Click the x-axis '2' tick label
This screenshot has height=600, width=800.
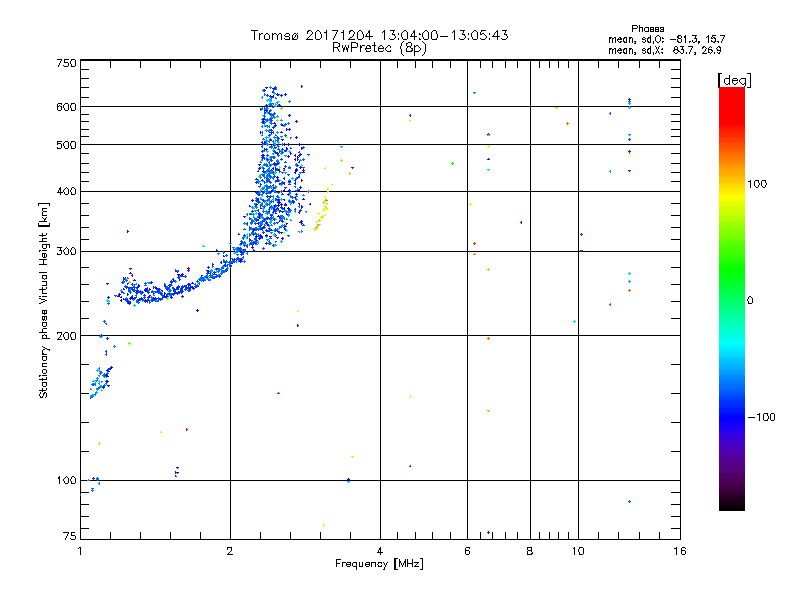pyautogui.click(x=230, y=551)
